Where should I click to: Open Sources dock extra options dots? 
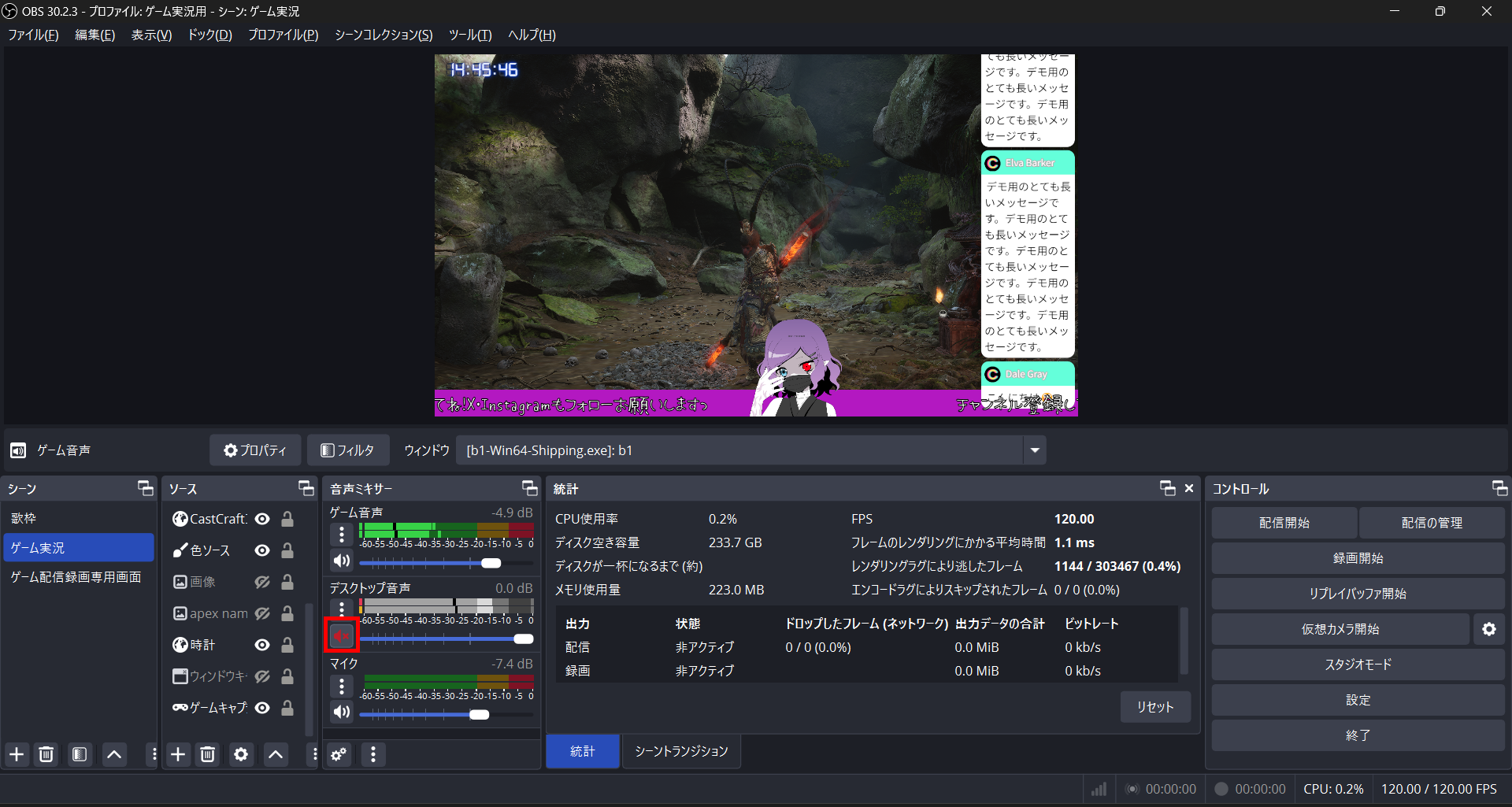coord(314,754)
